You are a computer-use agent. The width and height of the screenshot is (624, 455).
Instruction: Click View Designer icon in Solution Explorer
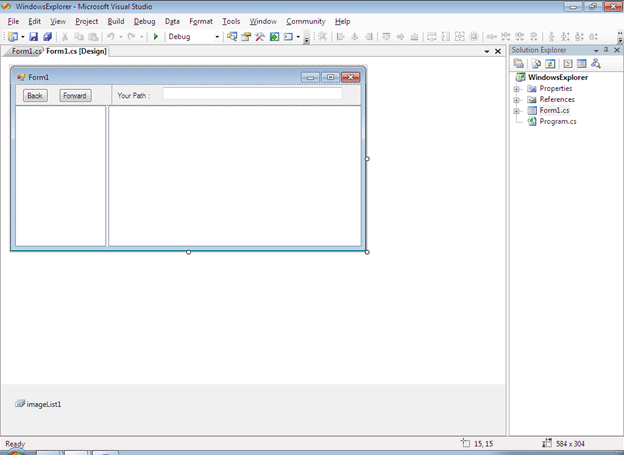pyautogui.click(x=581, y=63)
